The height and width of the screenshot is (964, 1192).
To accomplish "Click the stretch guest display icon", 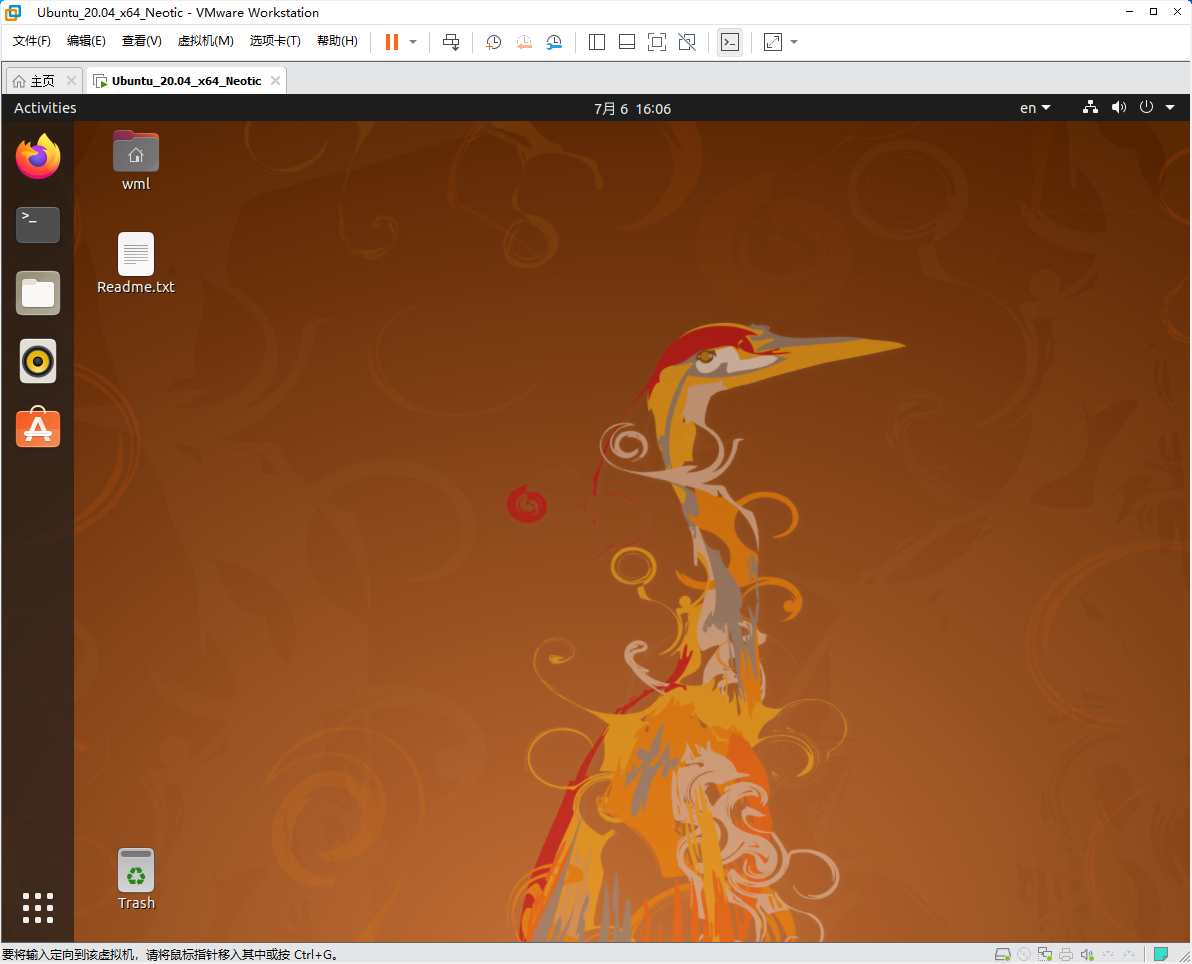I will pyautogui.click(x=772, y=42).
